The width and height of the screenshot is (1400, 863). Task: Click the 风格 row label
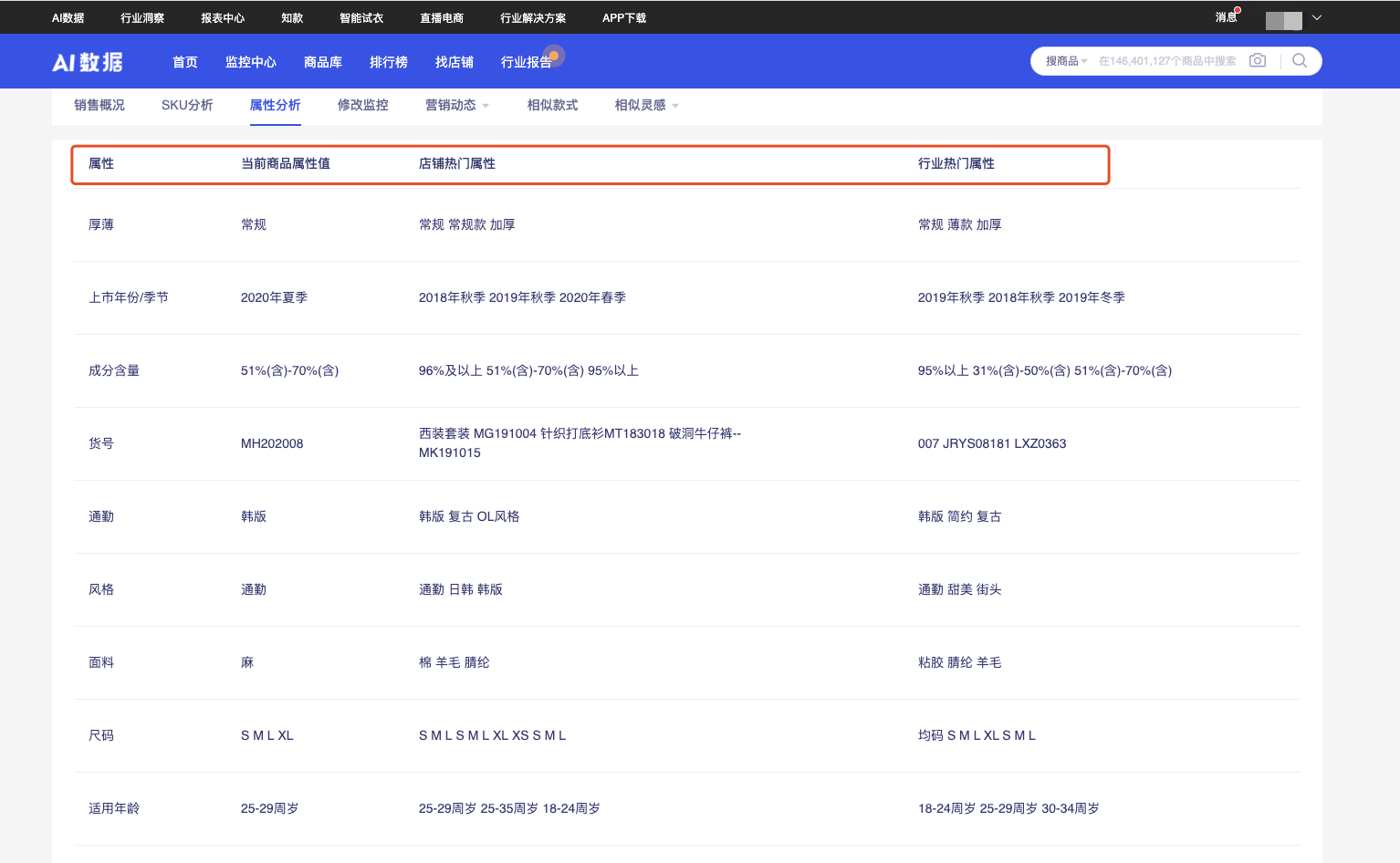point(101,589)
